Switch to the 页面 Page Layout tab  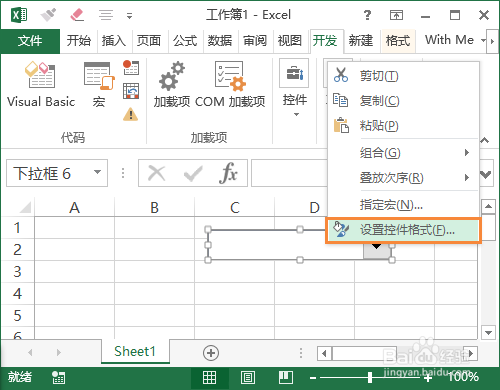click(149, 41)
